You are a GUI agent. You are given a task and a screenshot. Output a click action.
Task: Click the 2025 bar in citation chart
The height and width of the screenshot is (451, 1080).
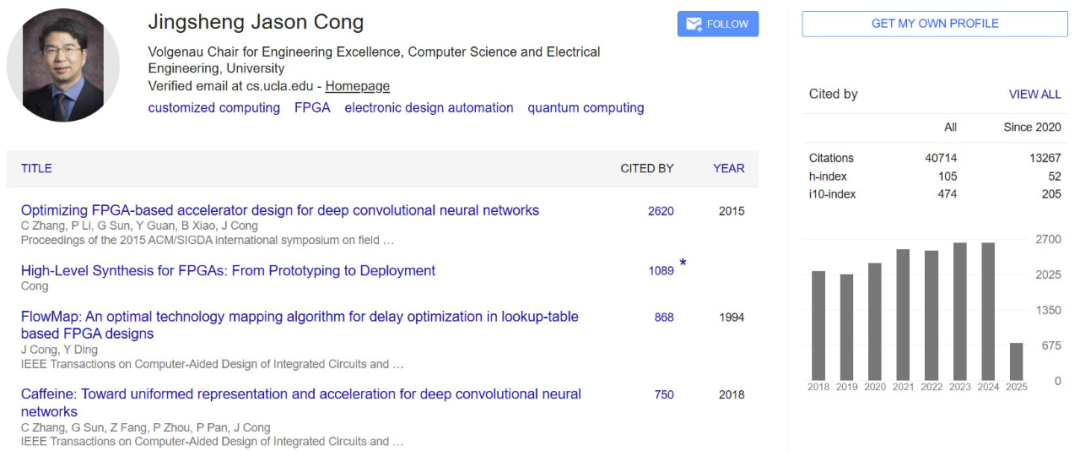1016,361
